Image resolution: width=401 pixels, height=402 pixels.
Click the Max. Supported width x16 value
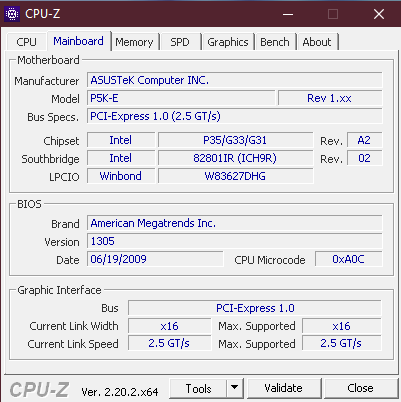[x=342, y=326]
